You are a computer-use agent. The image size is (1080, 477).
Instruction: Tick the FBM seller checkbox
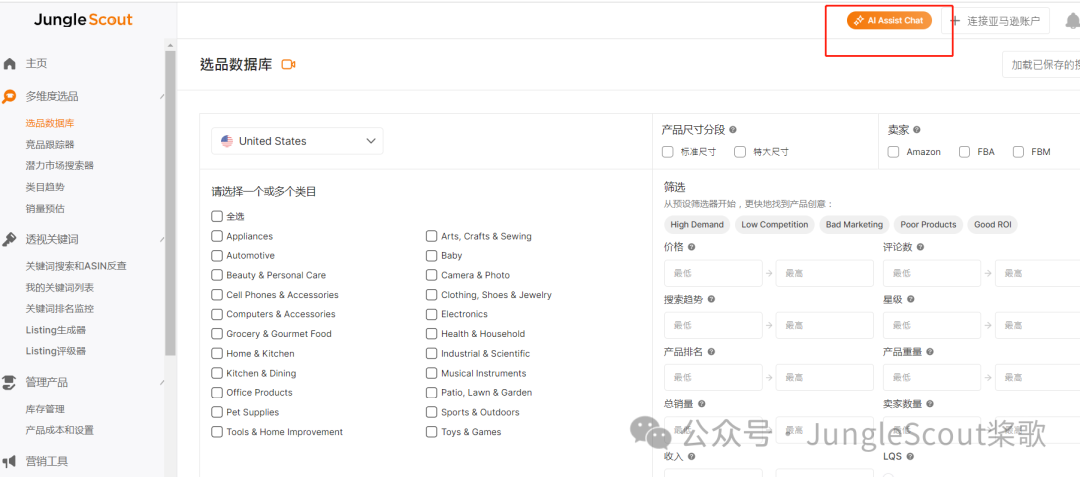[1018, 151]
